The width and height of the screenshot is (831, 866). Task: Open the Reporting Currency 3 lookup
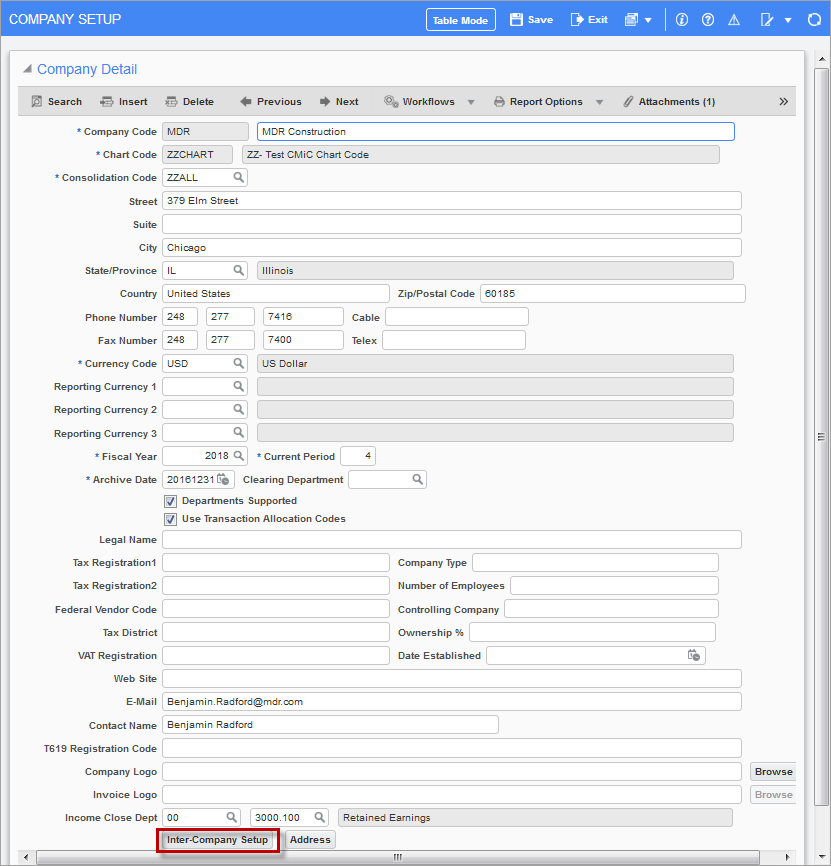tap(239, 432)
